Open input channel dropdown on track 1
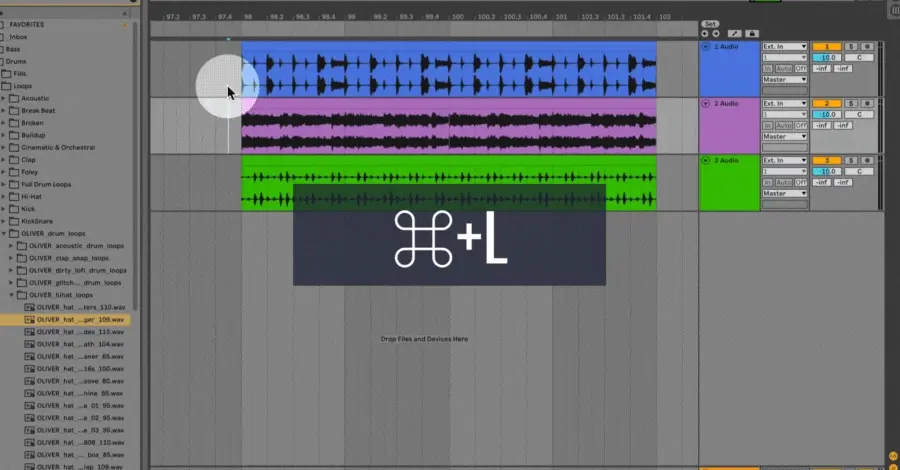 click(x=785, y=57)
